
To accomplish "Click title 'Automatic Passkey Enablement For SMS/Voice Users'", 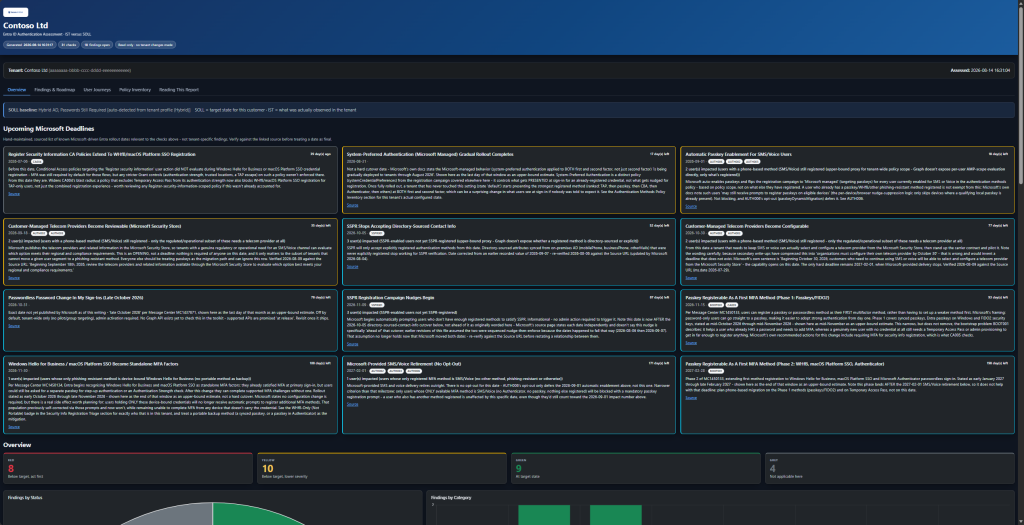I will point(738,154).
